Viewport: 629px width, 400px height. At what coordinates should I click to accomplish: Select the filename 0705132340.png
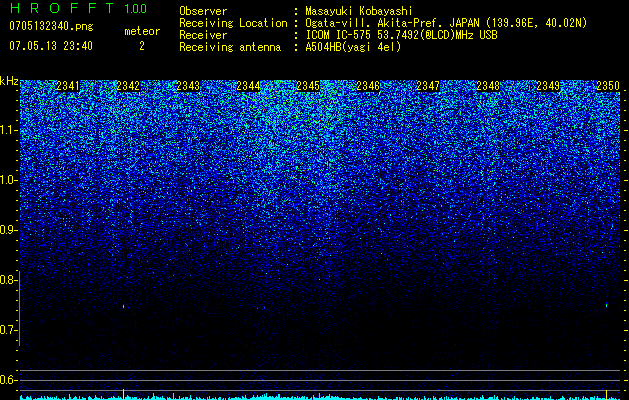pos(51,27)
